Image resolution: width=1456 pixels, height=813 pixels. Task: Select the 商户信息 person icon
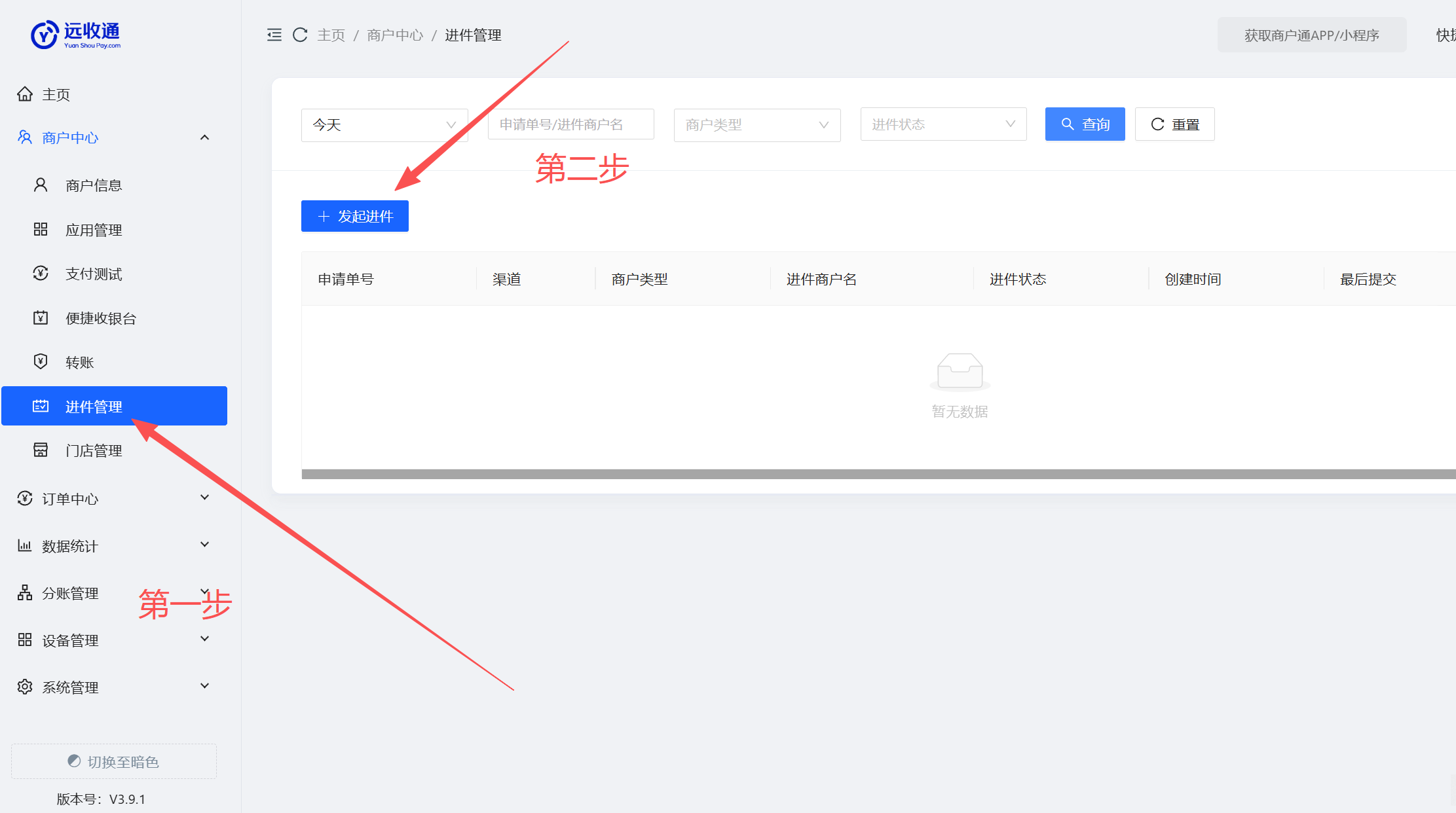[x=40, y=185]
